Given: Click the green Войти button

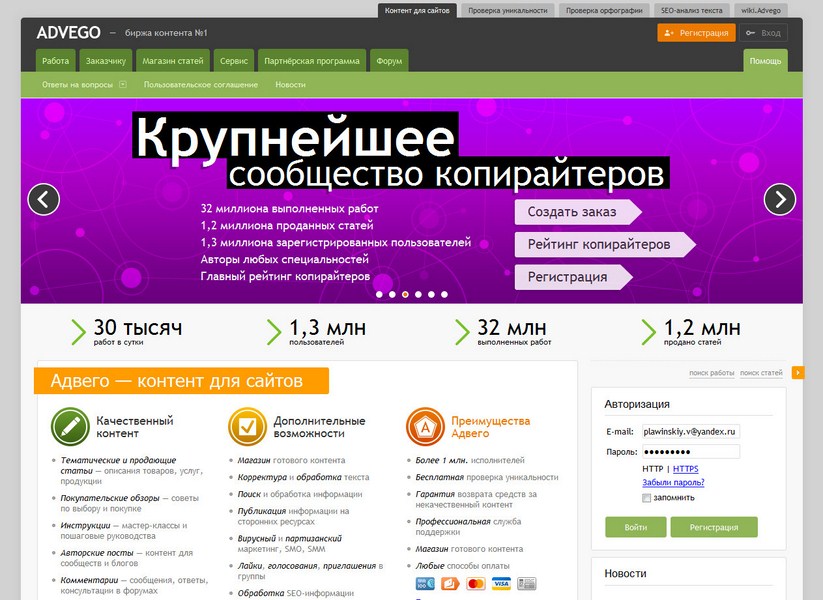Looking at the screenshot, I should (636, 527).
